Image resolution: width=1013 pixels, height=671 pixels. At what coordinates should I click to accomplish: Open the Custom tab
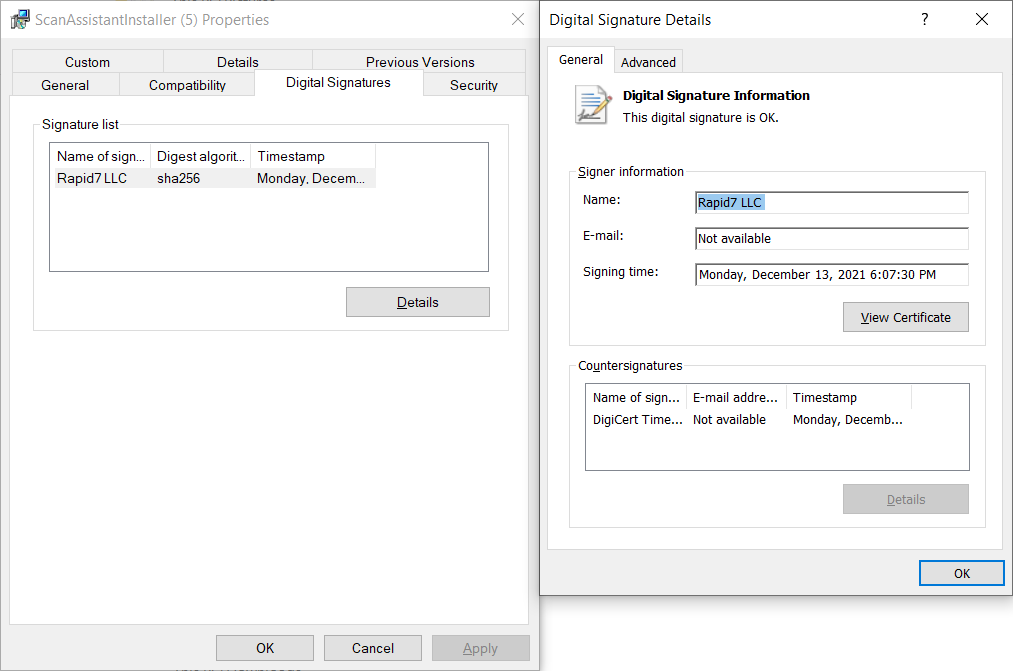88,62
